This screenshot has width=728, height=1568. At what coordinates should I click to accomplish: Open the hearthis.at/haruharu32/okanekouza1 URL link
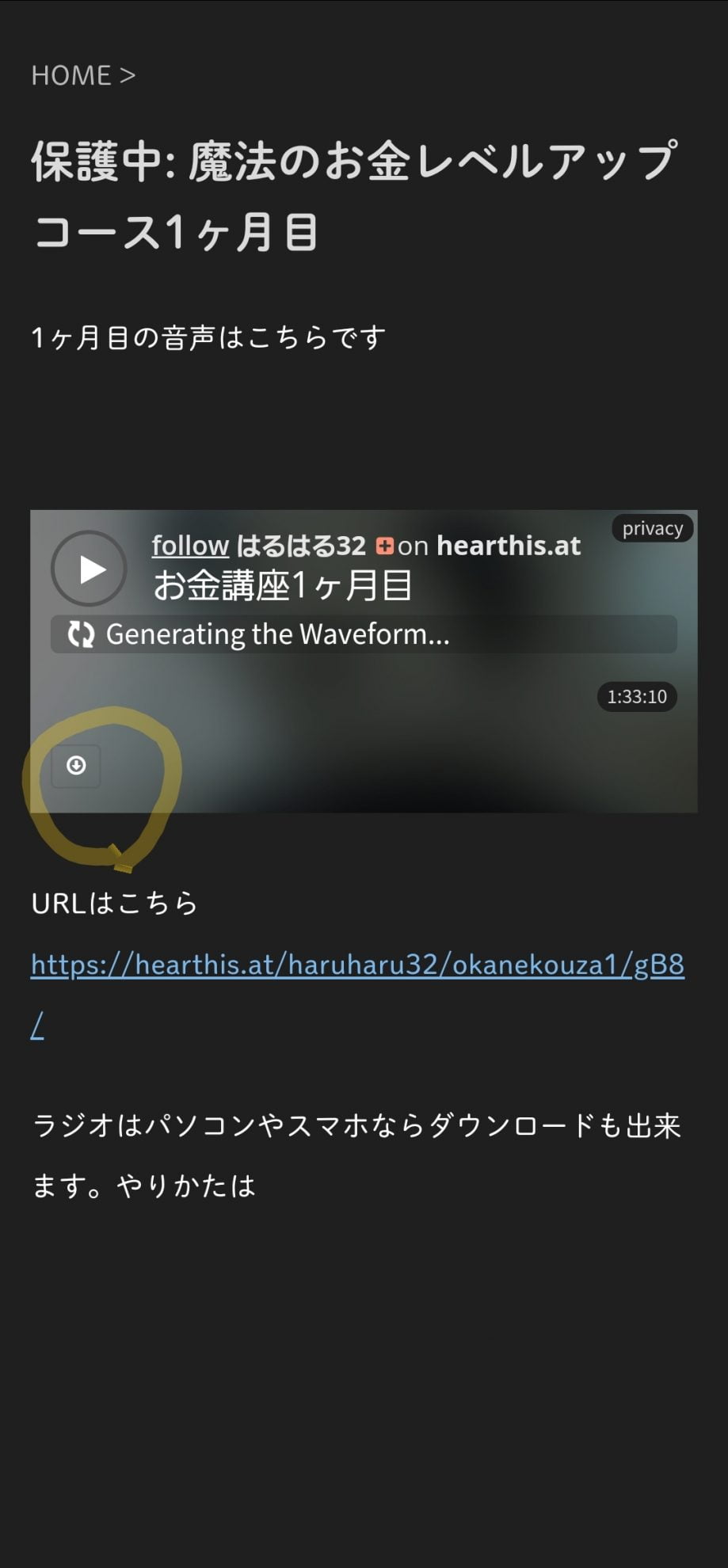[x=357, y=995]
